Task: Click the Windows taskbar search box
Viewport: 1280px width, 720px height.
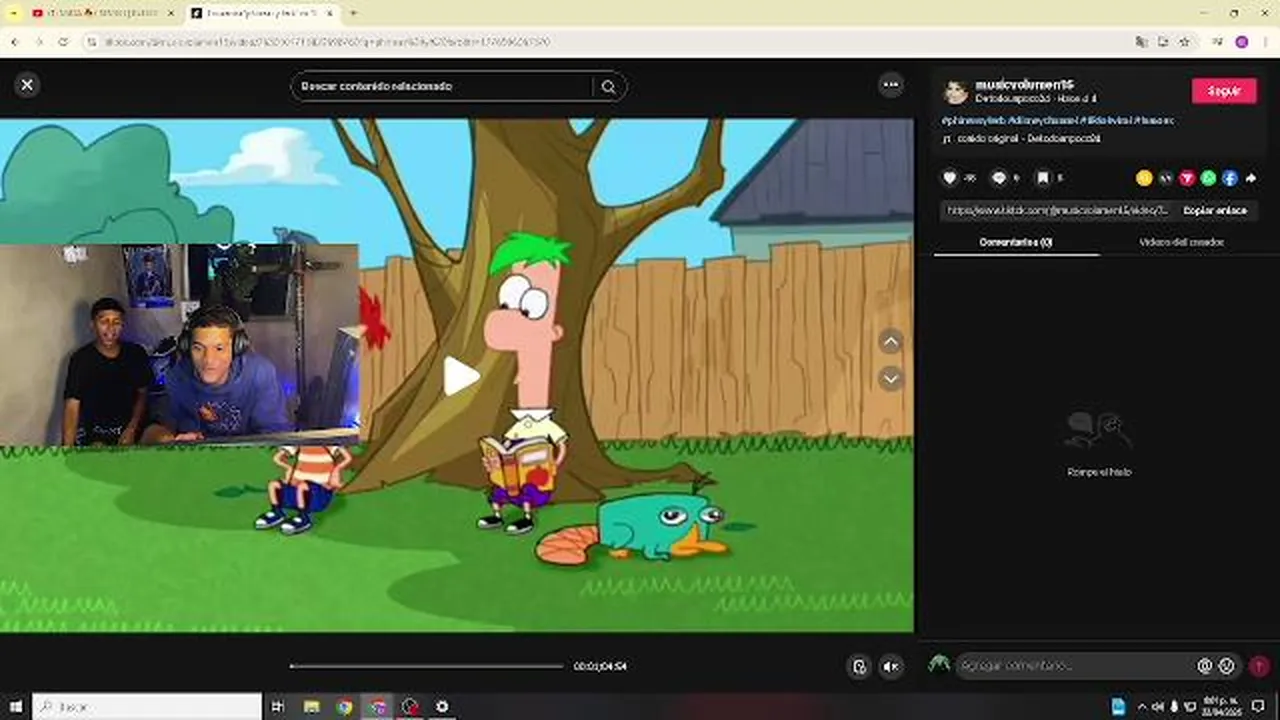Action: [147, 706]
